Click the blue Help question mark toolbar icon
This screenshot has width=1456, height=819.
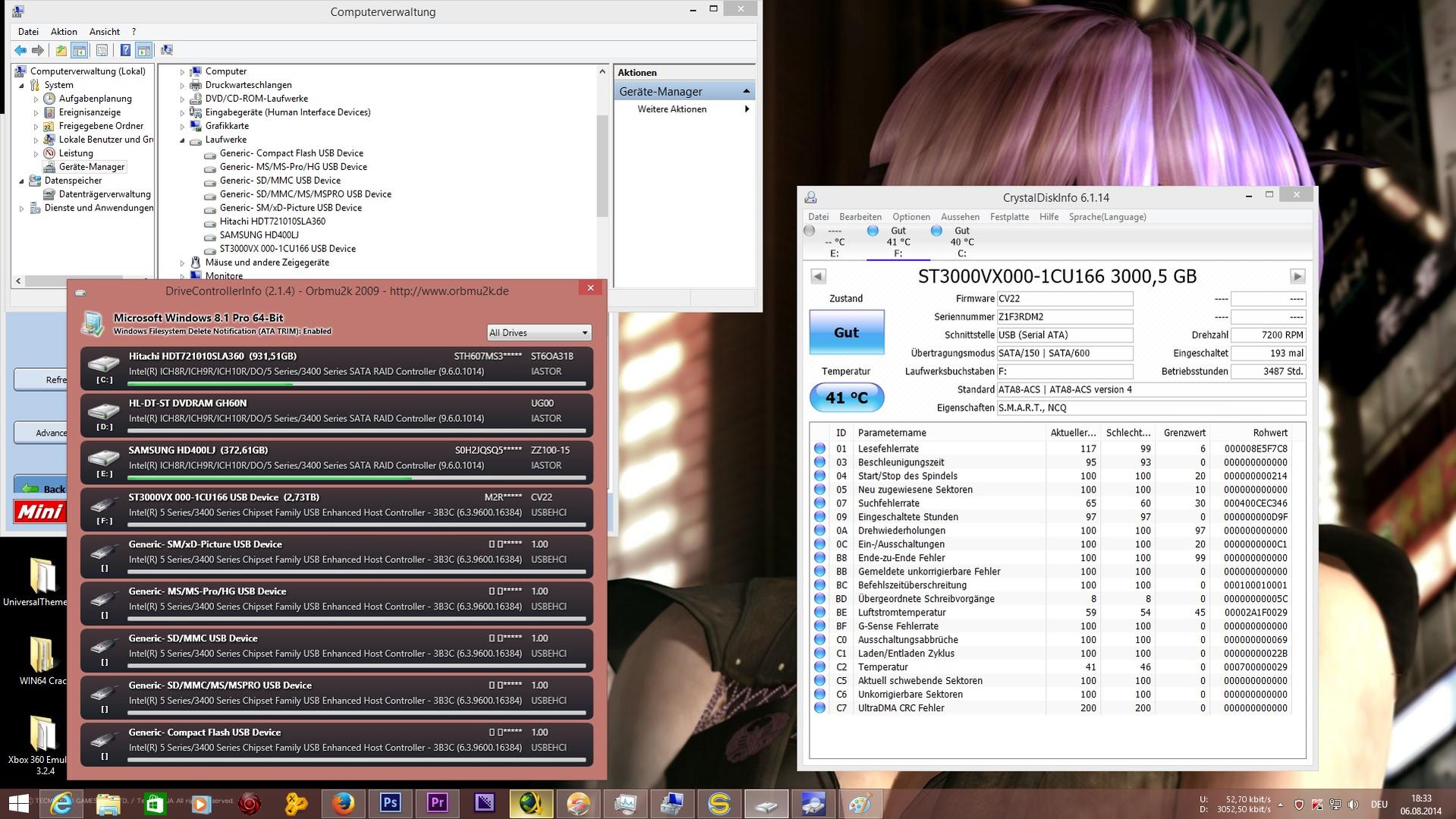coord(125,50)
